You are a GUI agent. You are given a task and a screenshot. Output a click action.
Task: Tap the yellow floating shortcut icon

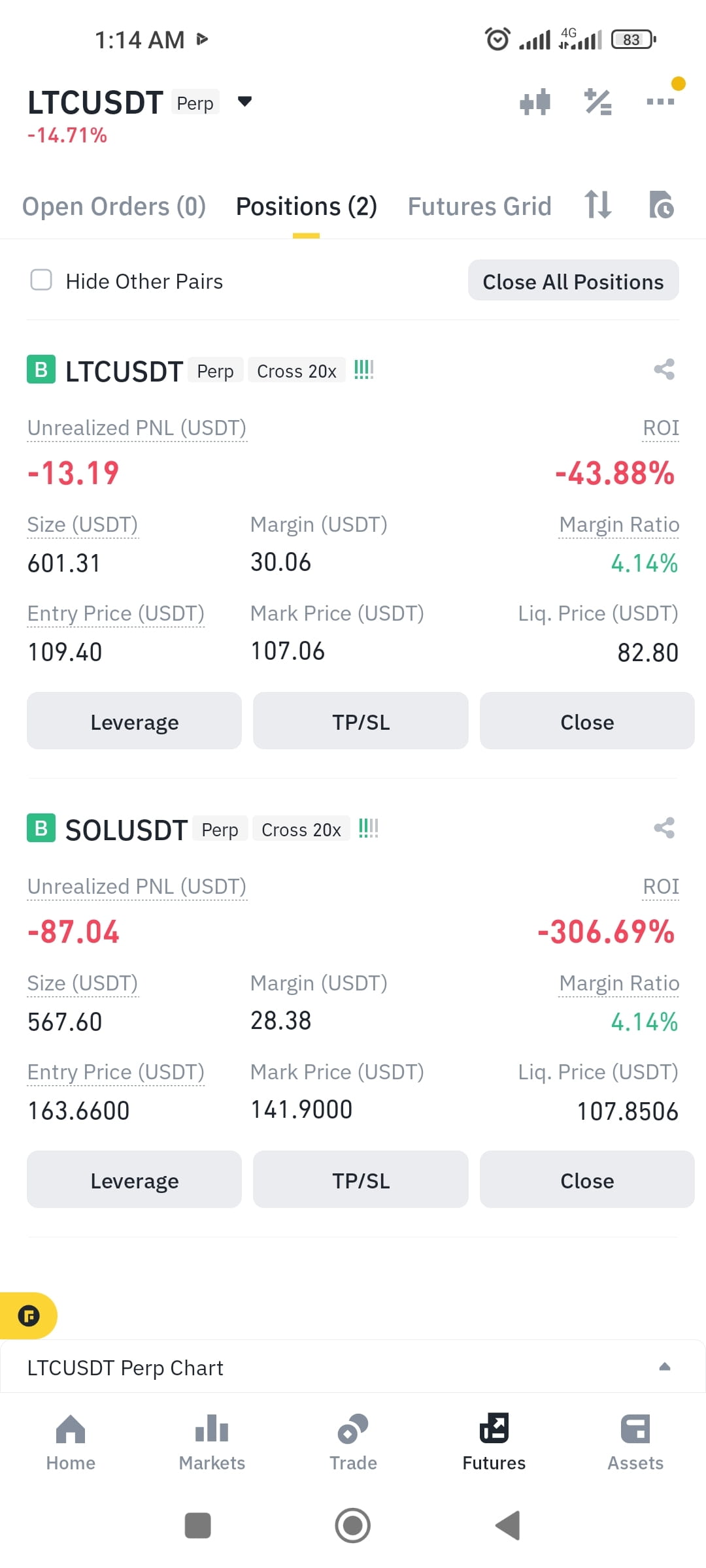pyautogui.click(x=28, y=1316)
